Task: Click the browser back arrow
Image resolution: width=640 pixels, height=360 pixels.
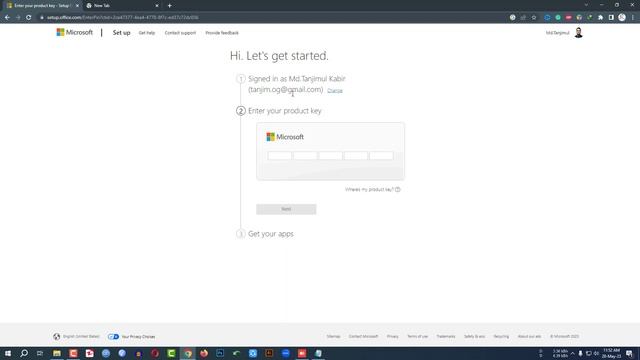Action: point(7,18)
